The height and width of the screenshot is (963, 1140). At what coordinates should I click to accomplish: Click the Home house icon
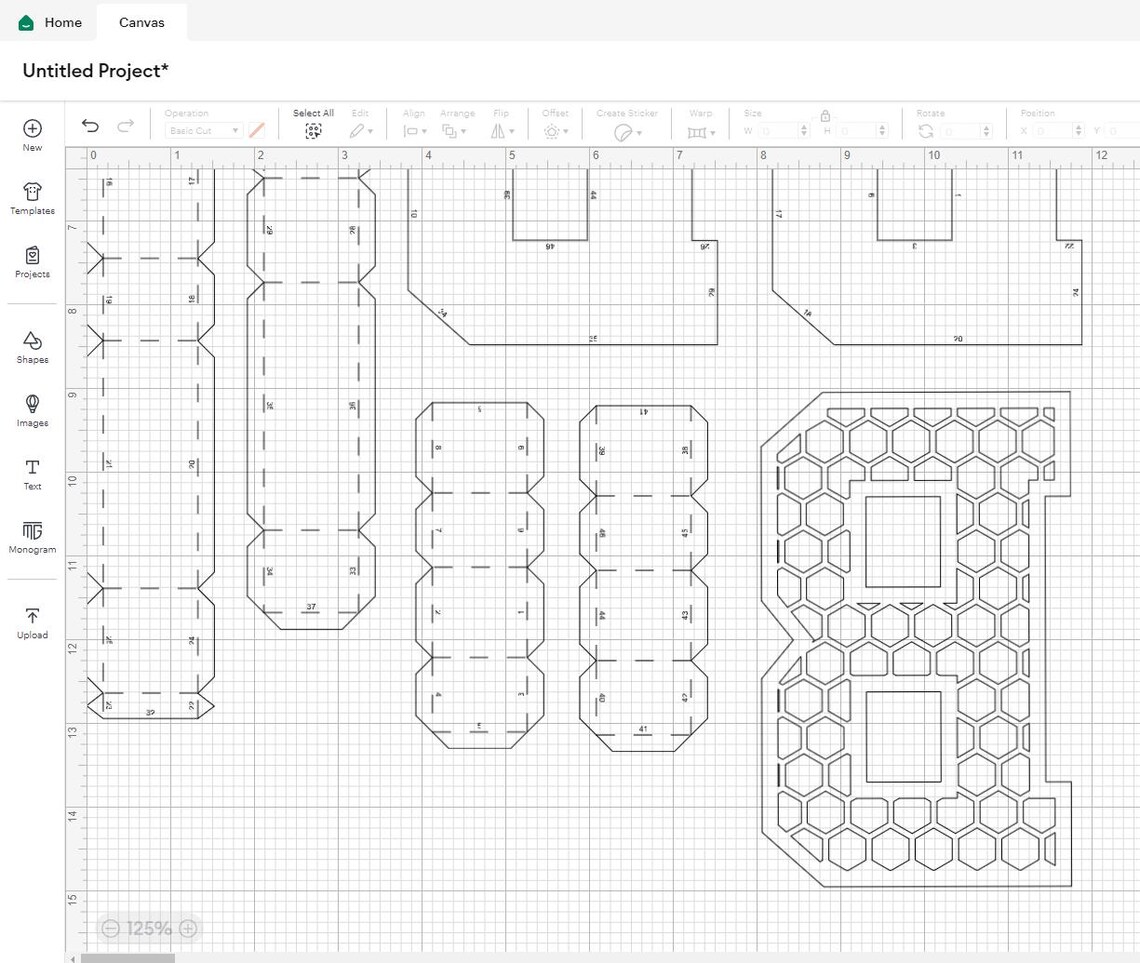point(26,23)
